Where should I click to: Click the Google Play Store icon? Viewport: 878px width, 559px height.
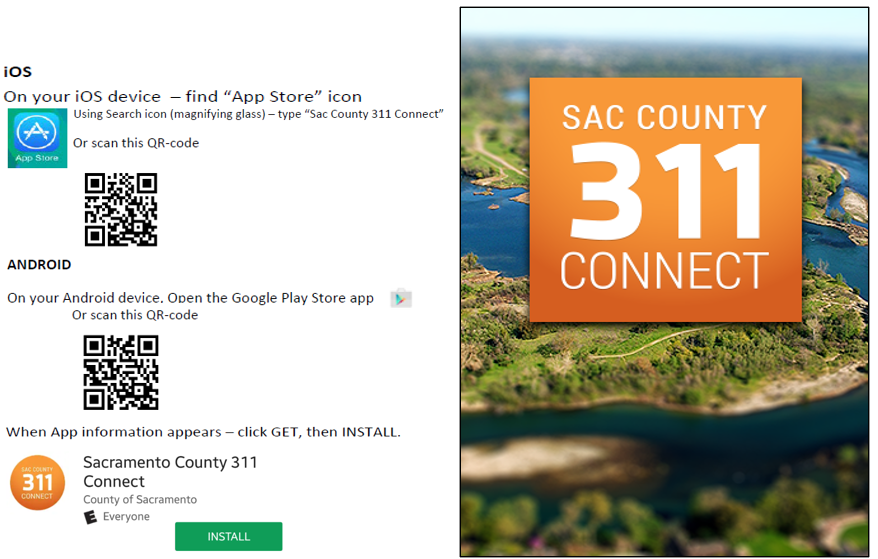(401, 298)
